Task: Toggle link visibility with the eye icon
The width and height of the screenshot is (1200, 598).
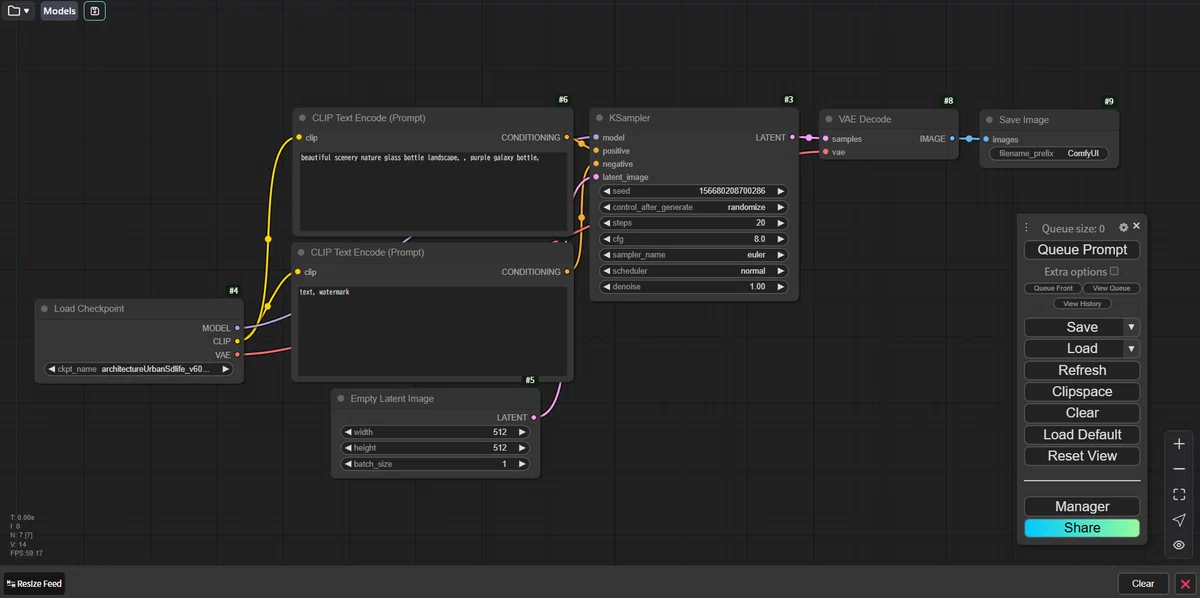Action: click(1179, 545)
